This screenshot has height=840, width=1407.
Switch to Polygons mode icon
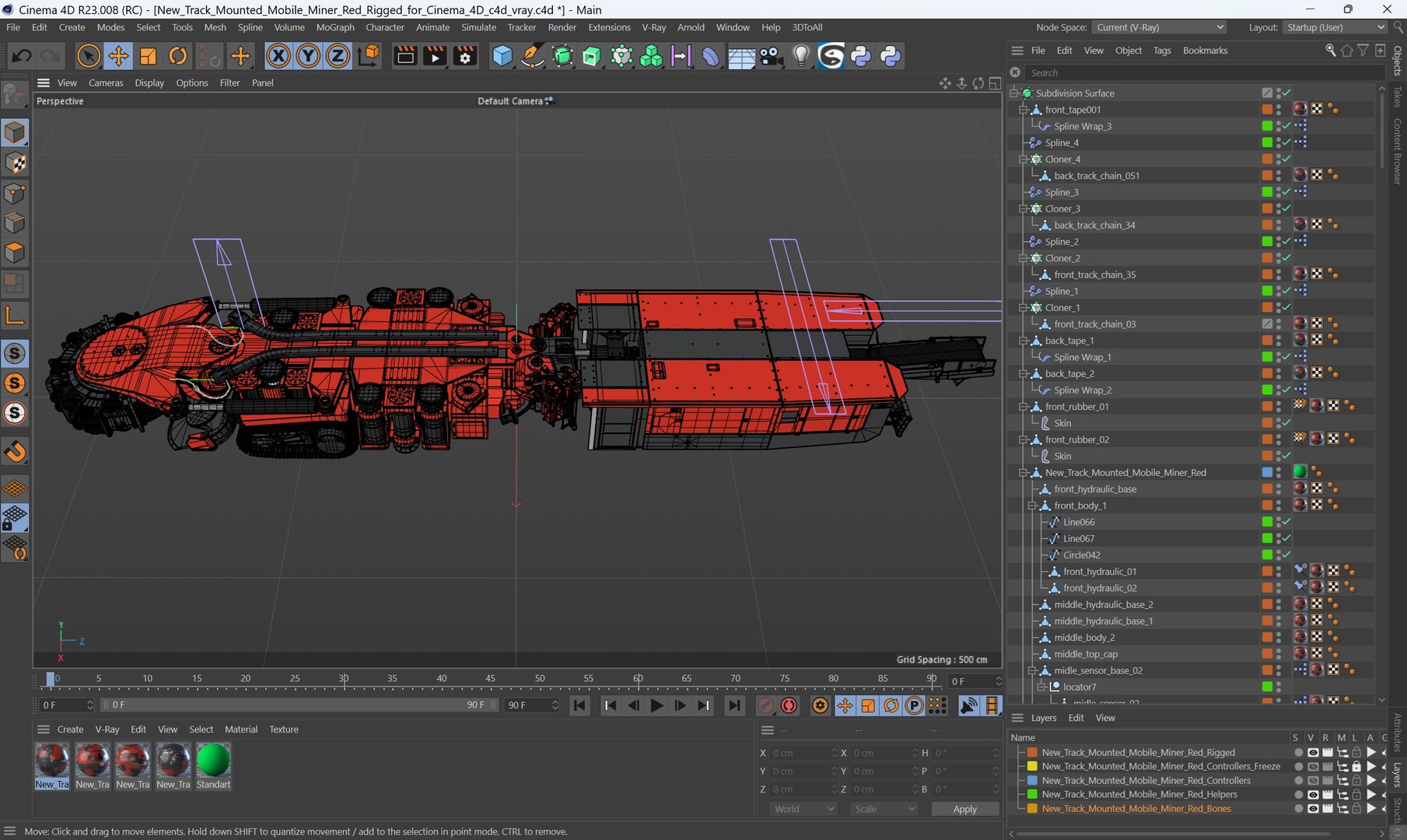15,253
